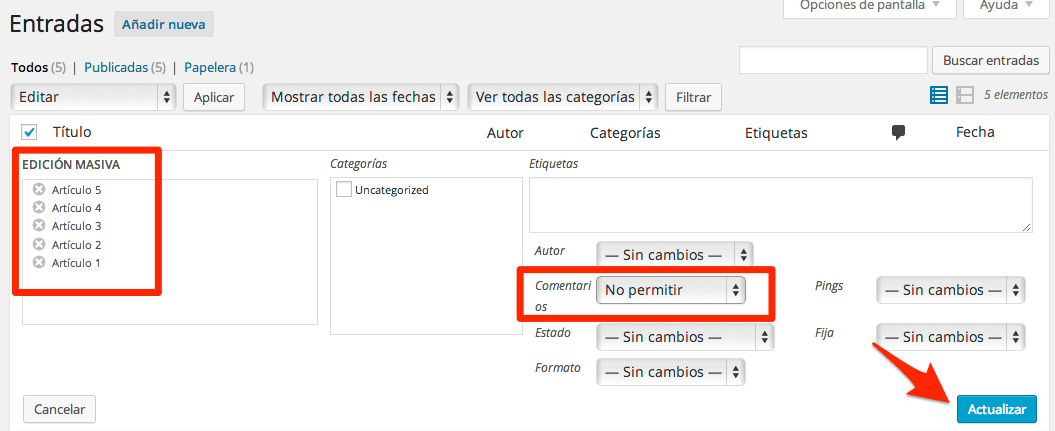Click Añadir nueva button
The height and width of the screenshot is (431, 1055).
[x=163, y=25]
